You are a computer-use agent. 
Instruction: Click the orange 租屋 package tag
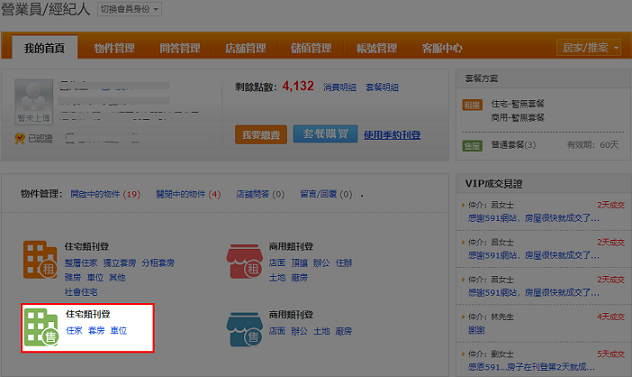(472, 105)
